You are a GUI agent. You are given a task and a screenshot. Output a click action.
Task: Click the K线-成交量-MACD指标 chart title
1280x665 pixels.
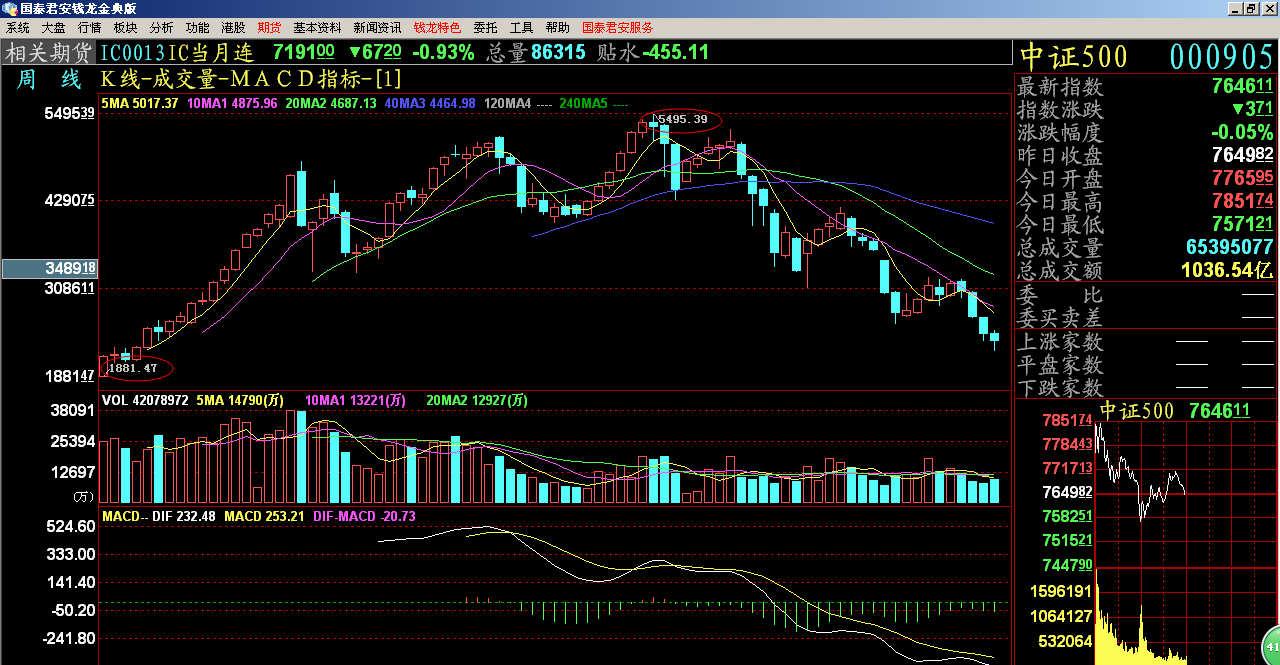(251, 78)
